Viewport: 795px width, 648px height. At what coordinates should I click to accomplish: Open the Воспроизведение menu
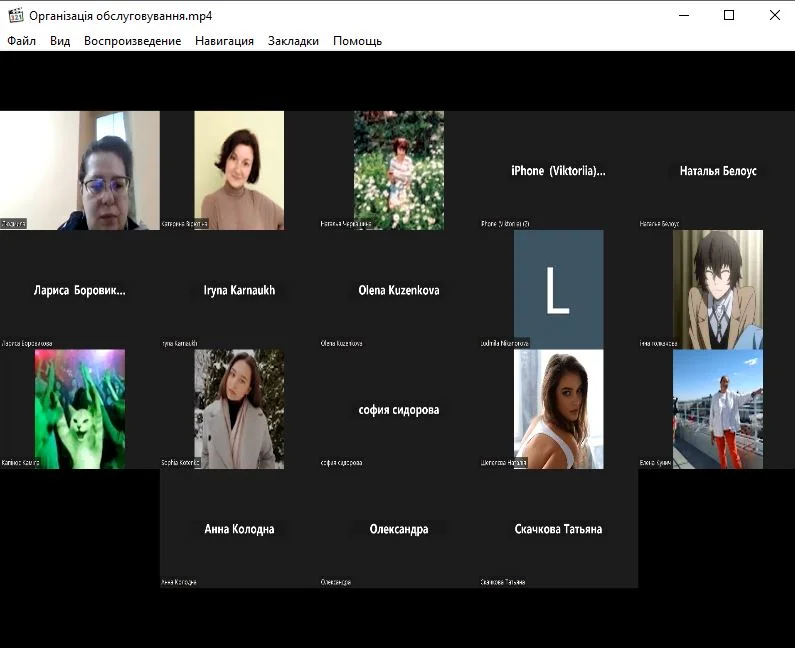click(x=132, y=41)
